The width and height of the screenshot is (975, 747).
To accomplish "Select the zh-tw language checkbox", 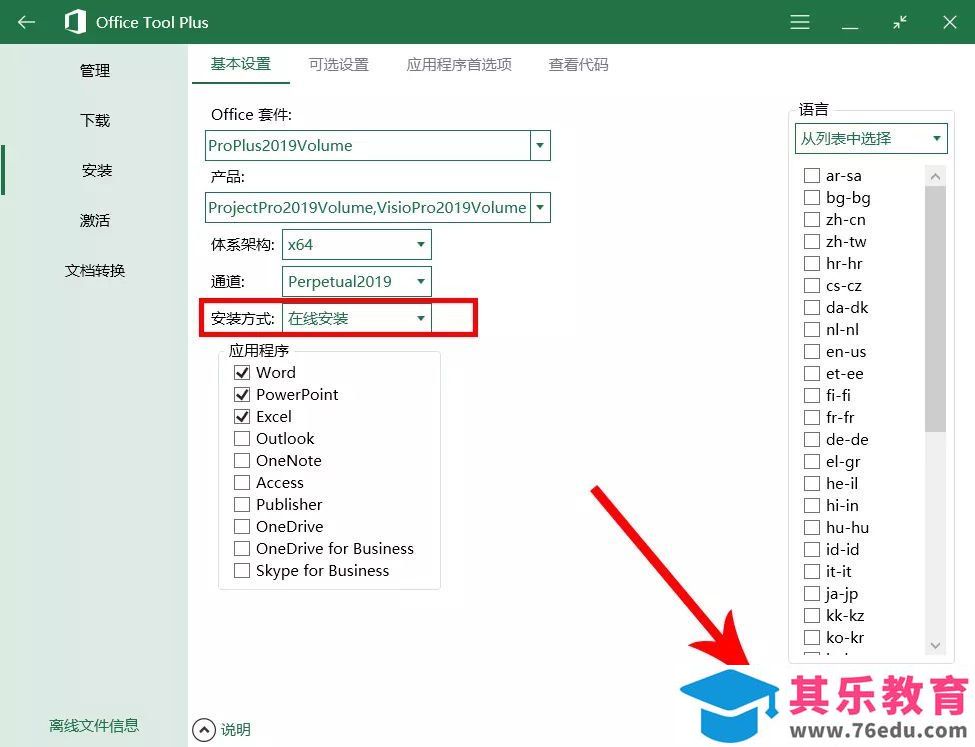I will click(811, 241).
